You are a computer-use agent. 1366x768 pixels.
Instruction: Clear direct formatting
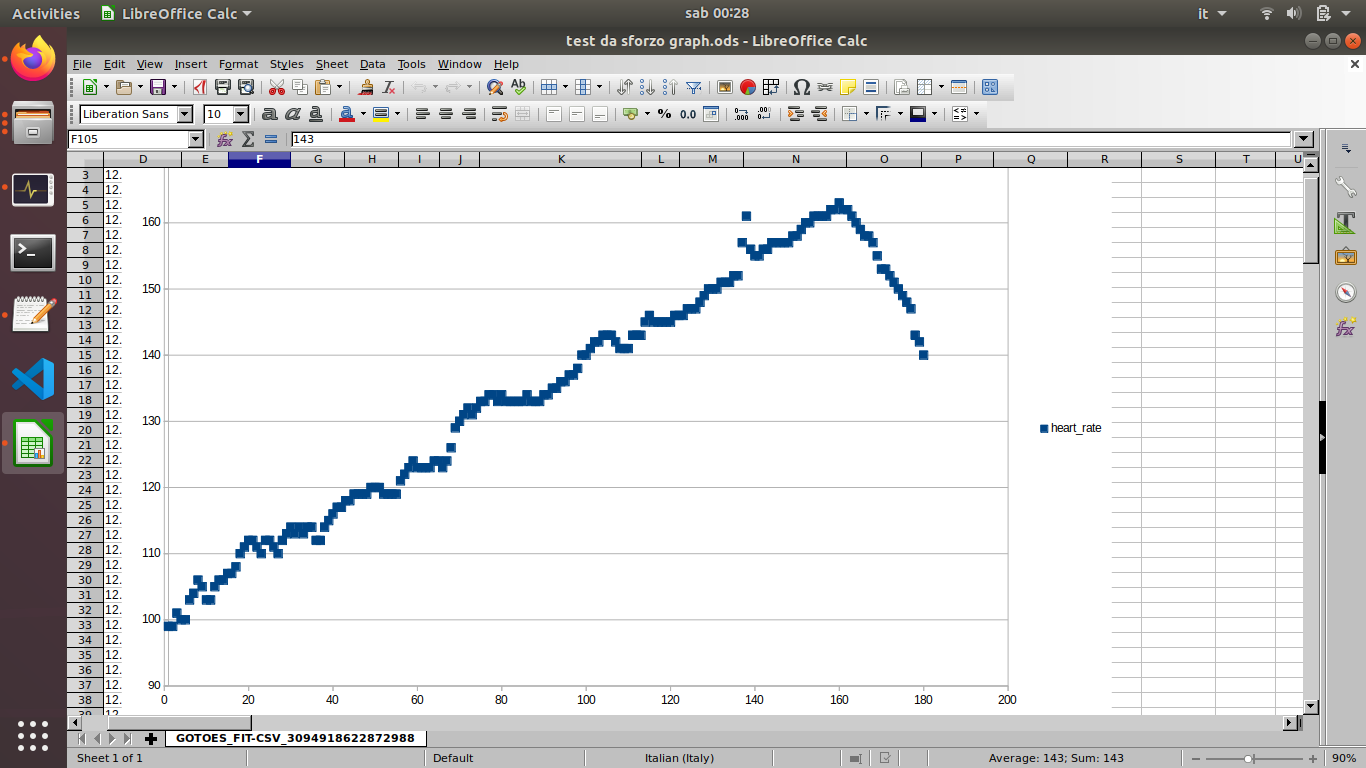tap(389, 87)
